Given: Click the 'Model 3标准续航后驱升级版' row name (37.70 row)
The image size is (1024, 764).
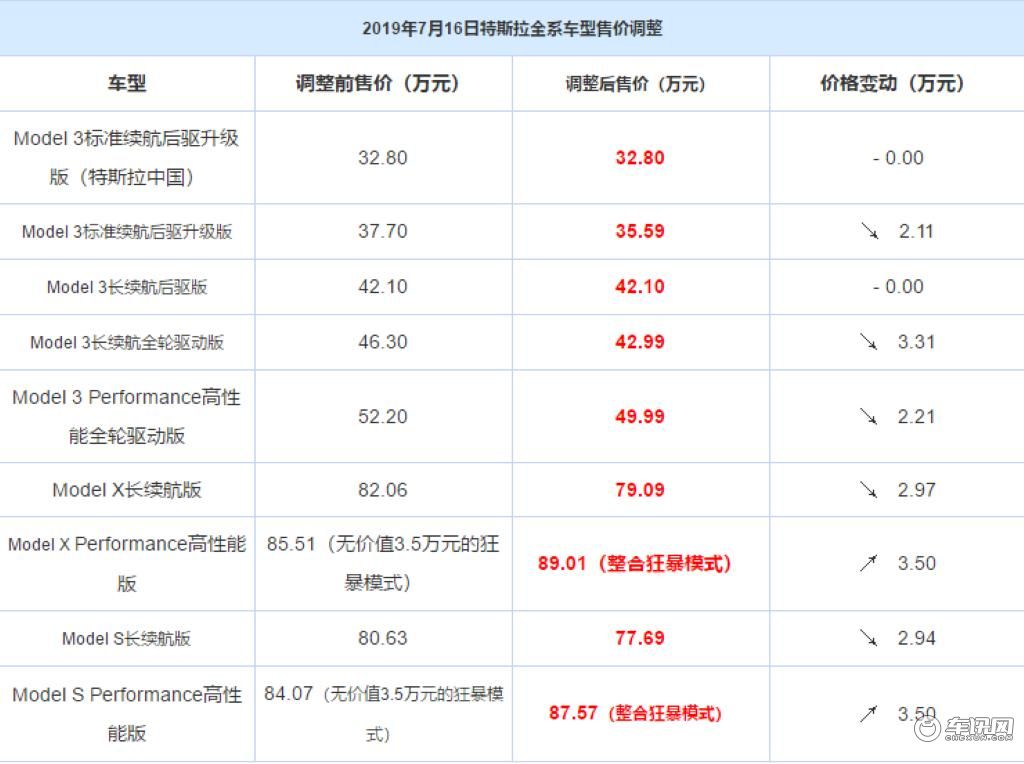Looking at the screenshot, I should click(x=127, y=232).
